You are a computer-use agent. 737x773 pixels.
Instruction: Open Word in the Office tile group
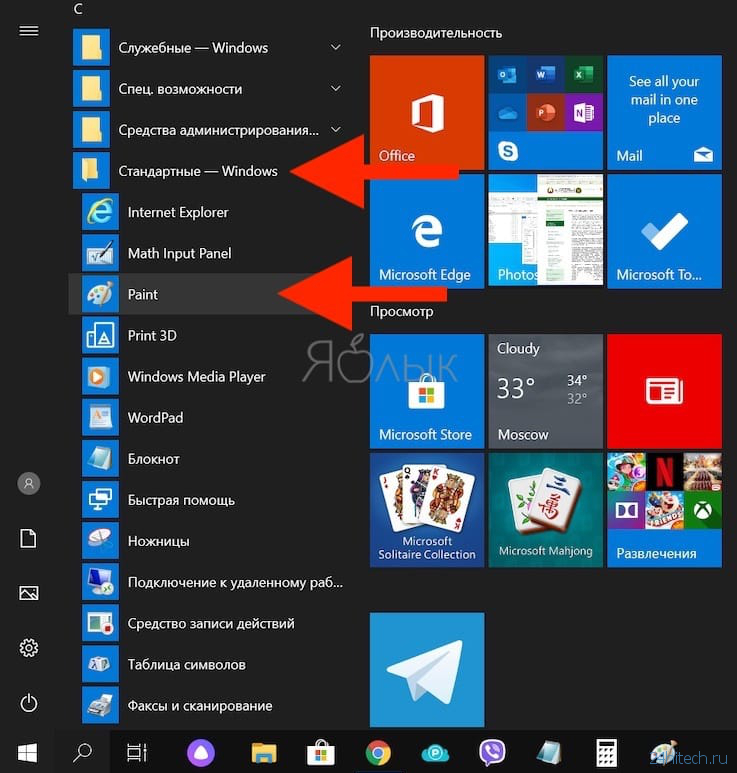click(545, 74)
